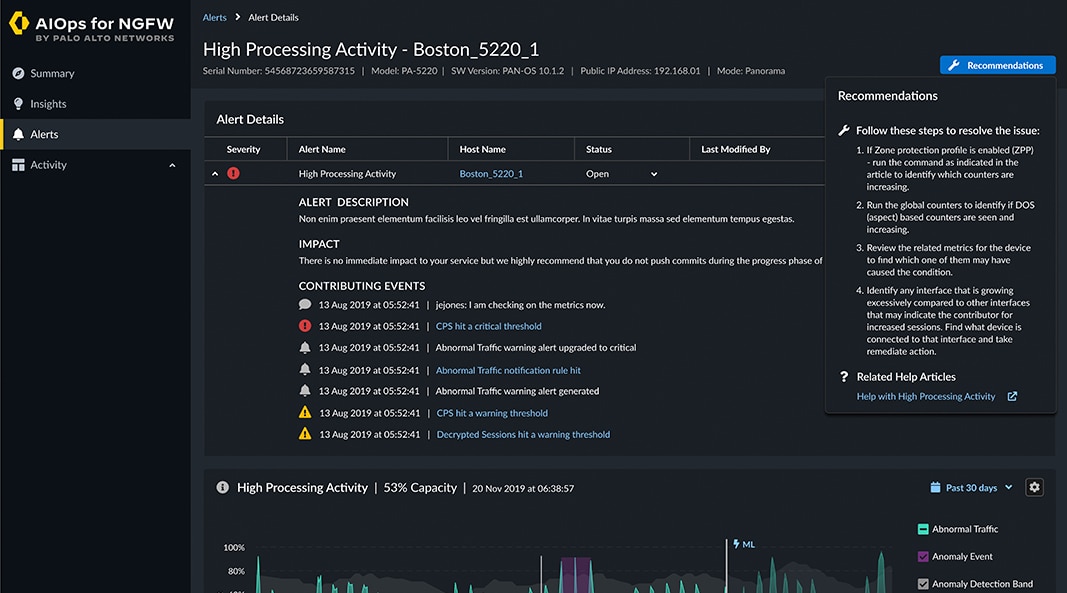Screen dimensions: 1067x593
Task: Click the Summary compass icon in sidebar
Action: [18, 73]
